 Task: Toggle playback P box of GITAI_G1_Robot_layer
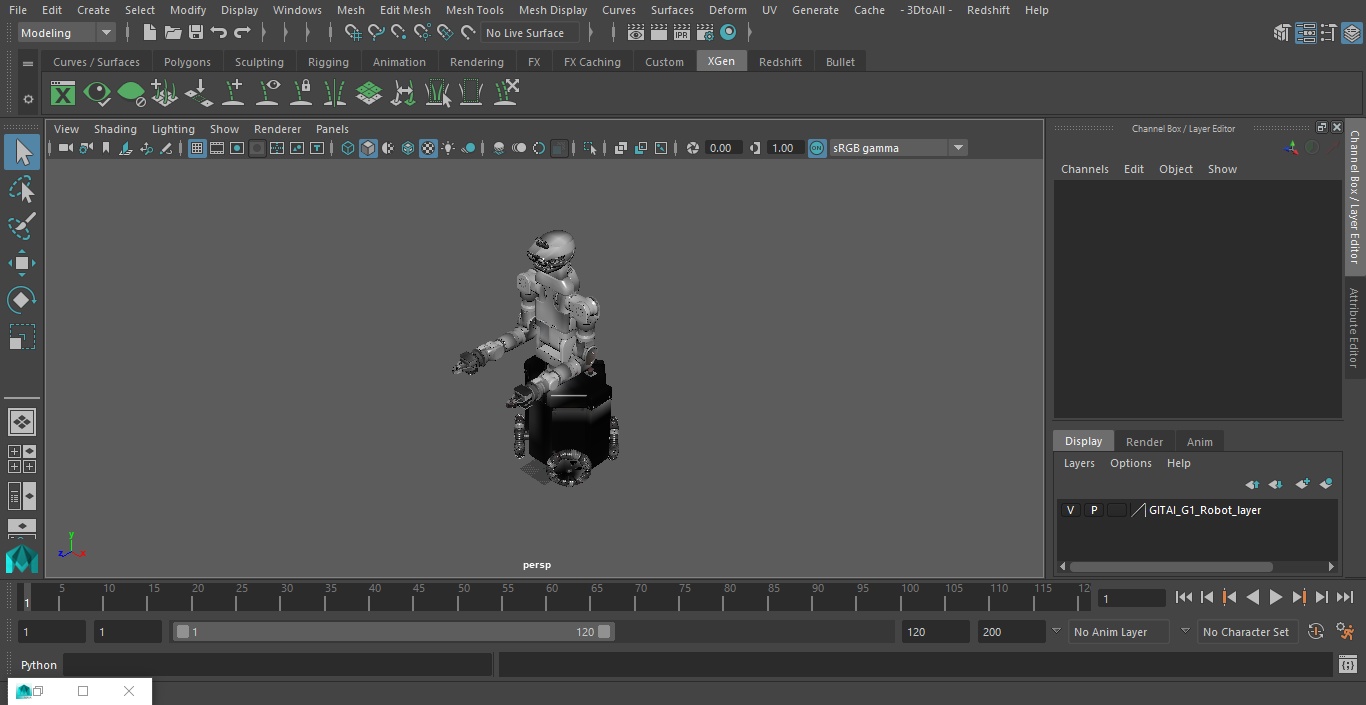(1093, 510)
